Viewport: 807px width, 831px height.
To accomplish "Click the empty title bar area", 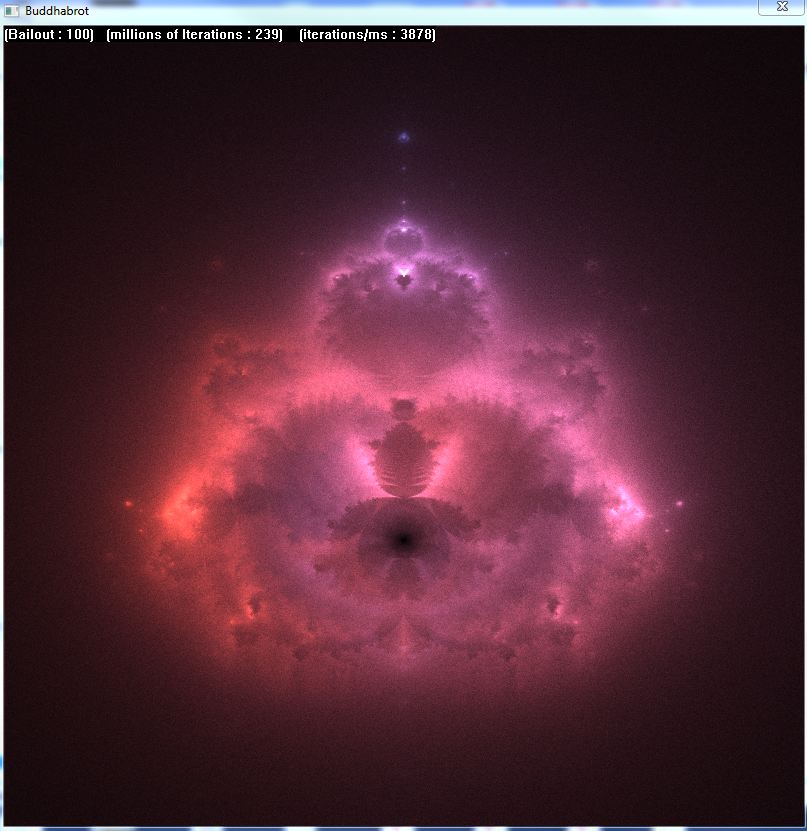I will [400, 10].
